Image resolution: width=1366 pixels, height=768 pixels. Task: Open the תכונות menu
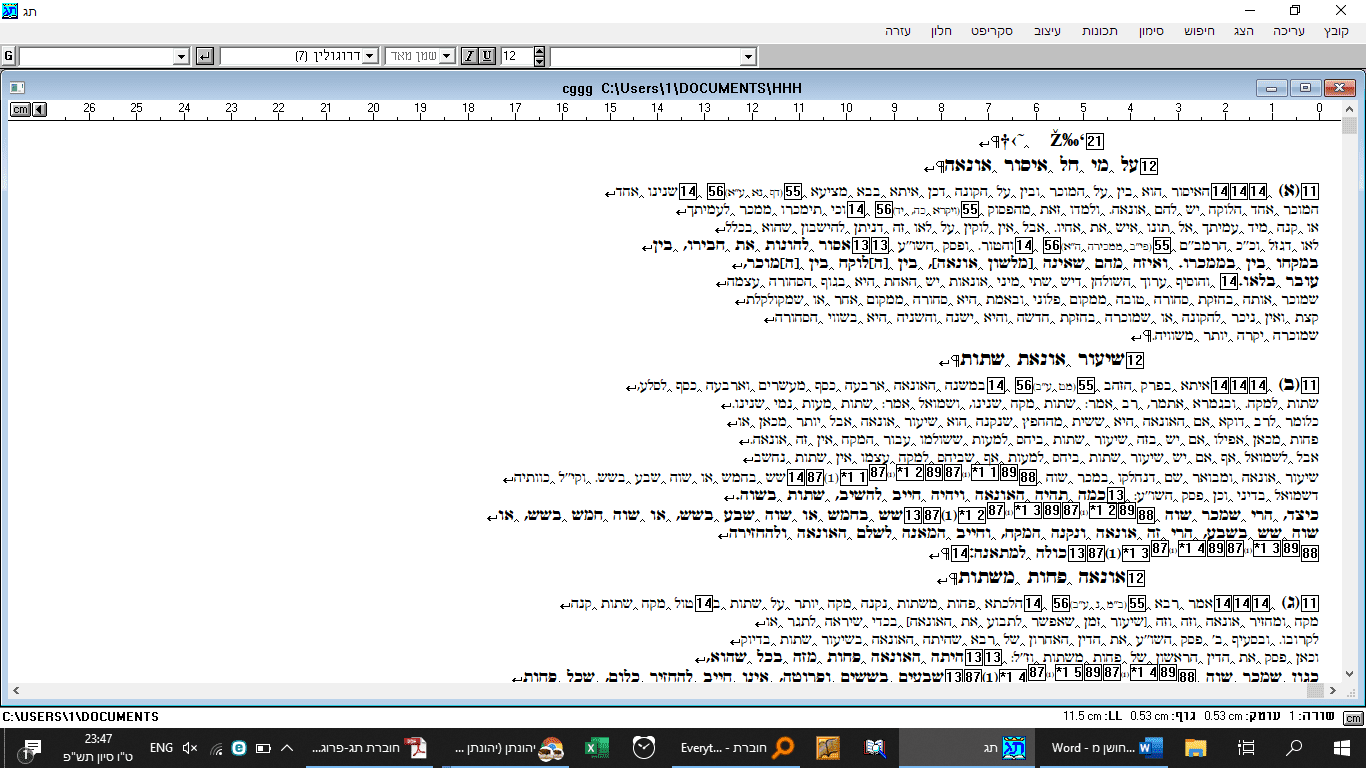[1100, 31]
